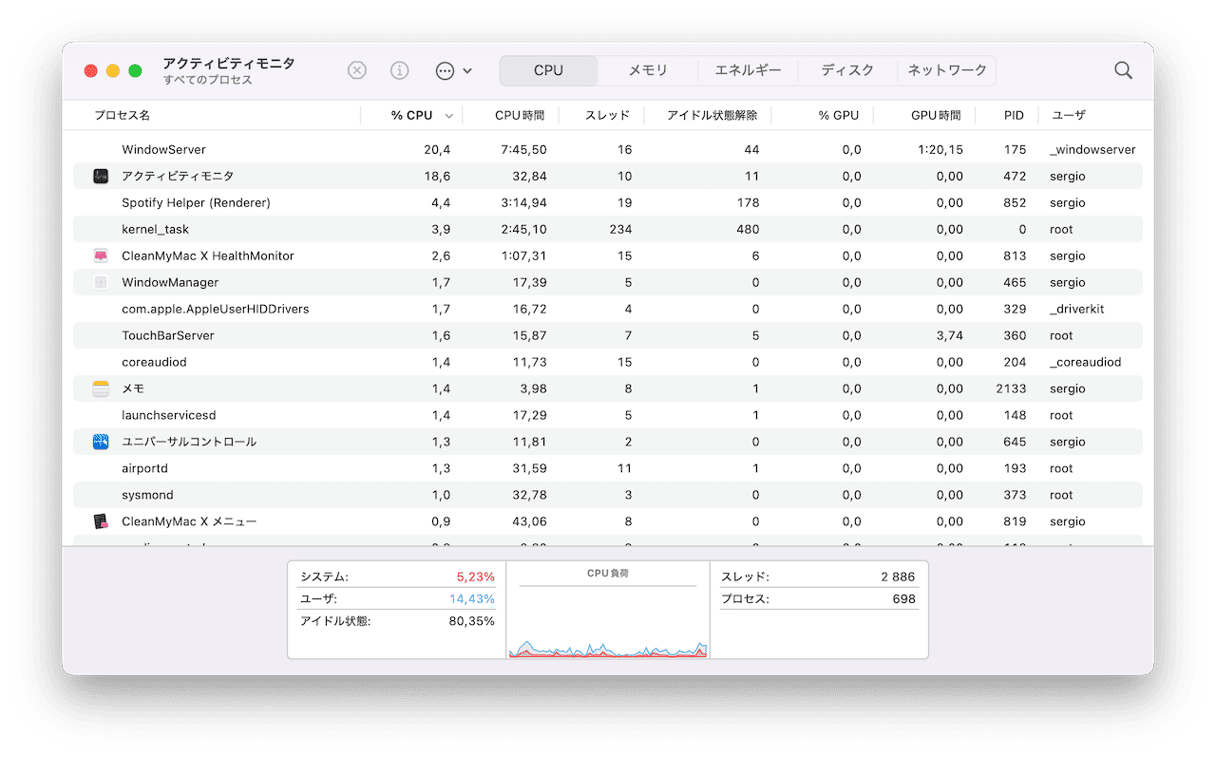
Task: Select the launchservicesd process
Action: click(x=608, y=415)
